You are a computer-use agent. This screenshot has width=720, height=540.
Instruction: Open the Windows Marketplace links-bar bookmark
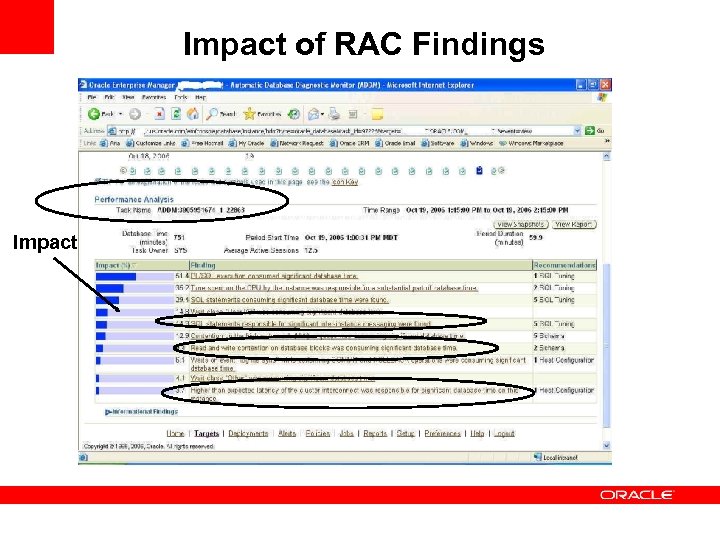pyautogui.click(x=531, y=143)
